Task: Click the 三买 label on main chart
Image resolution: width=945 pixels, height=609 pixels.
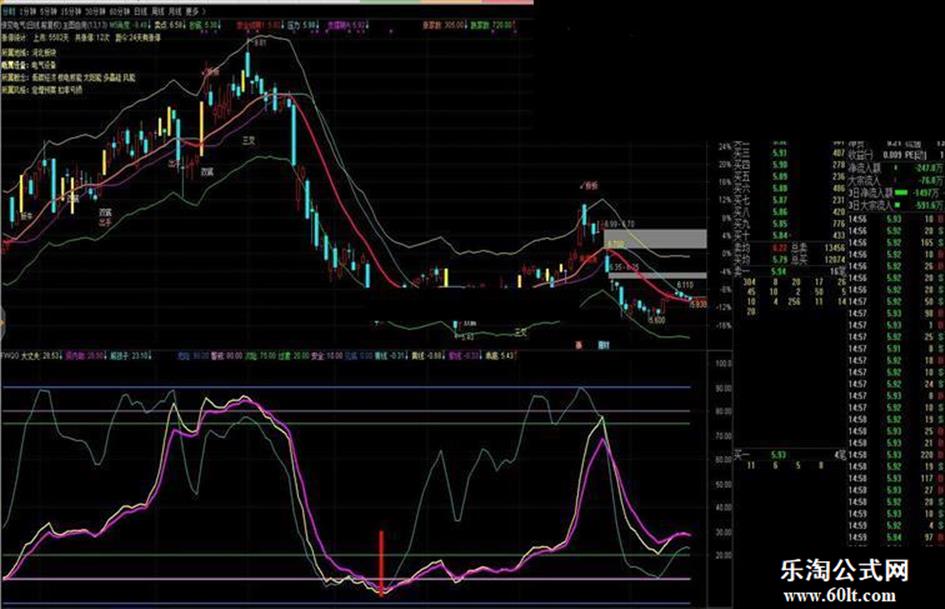Action: [x=248, y=140]
